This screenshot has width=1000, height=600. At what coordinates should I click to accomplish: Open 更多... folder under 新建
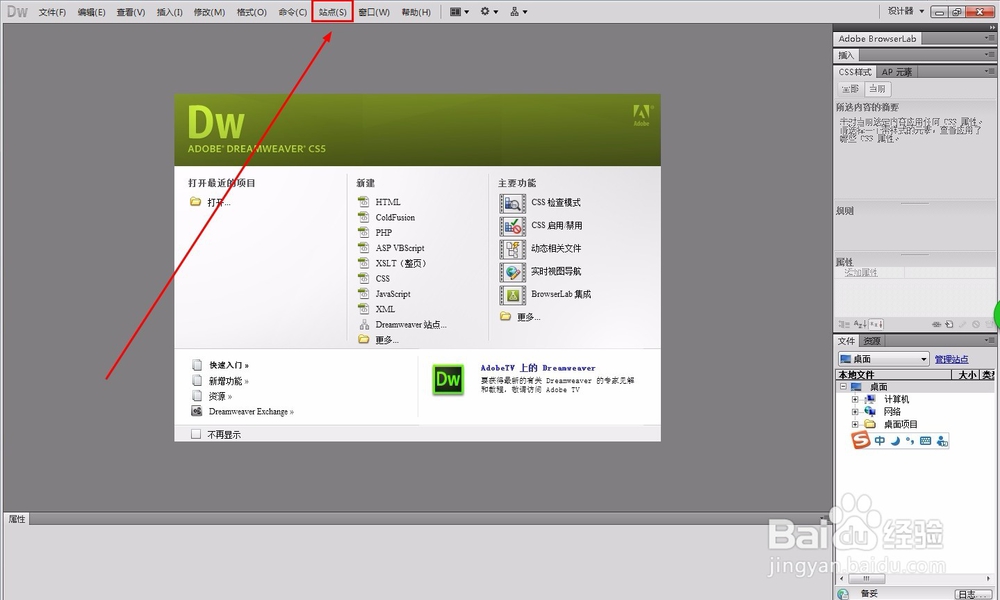pyautogui.click(x=364, y=339)
